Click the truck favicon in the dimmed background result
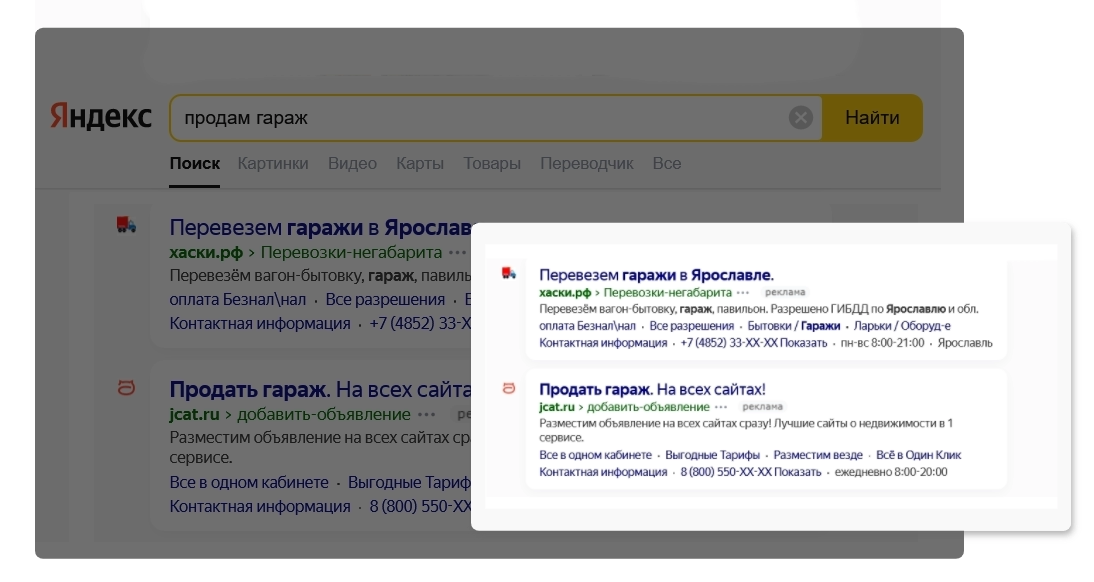 coord(126,225)
